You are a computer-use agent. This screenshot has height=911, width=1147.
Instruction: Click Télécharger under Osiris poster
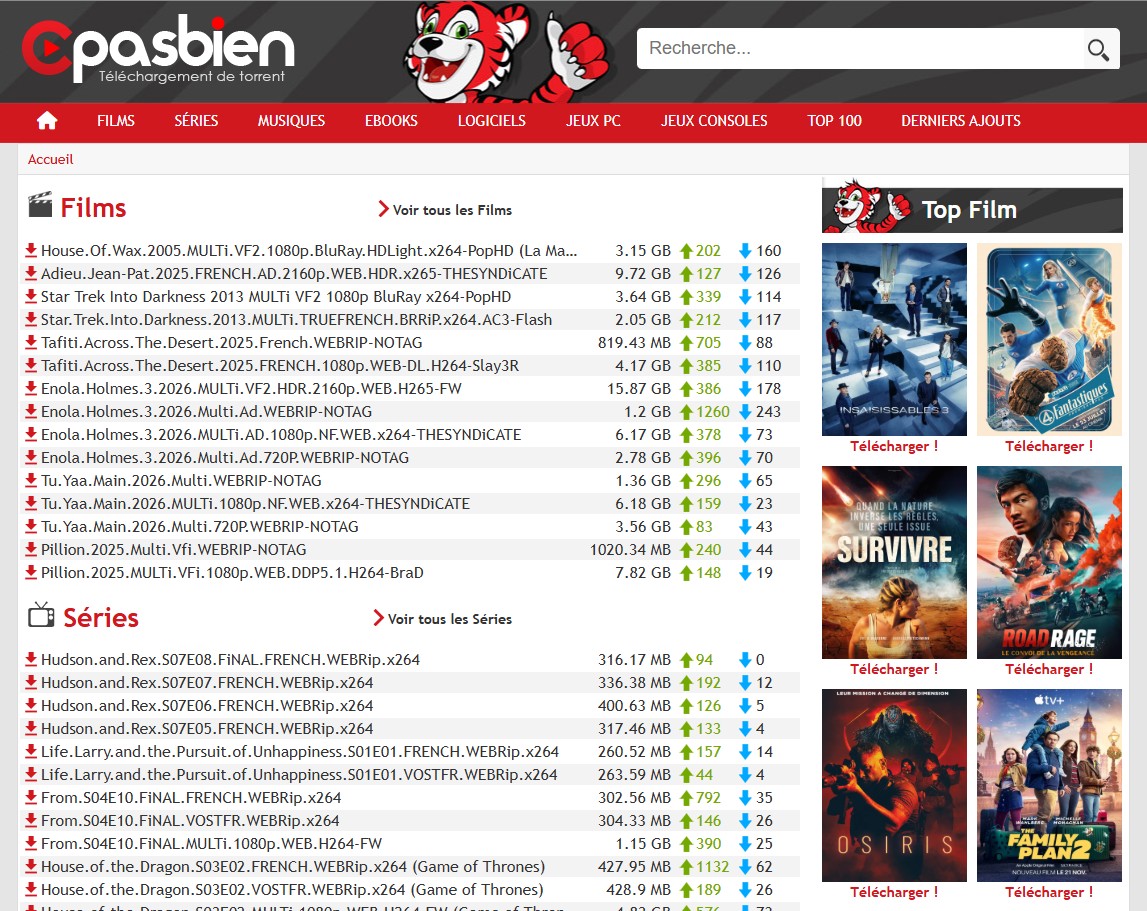(894, 893)
